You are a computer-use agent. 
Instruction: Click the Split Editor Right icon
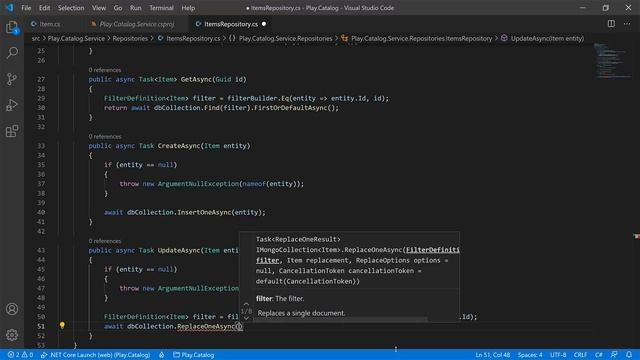(611, 24)
